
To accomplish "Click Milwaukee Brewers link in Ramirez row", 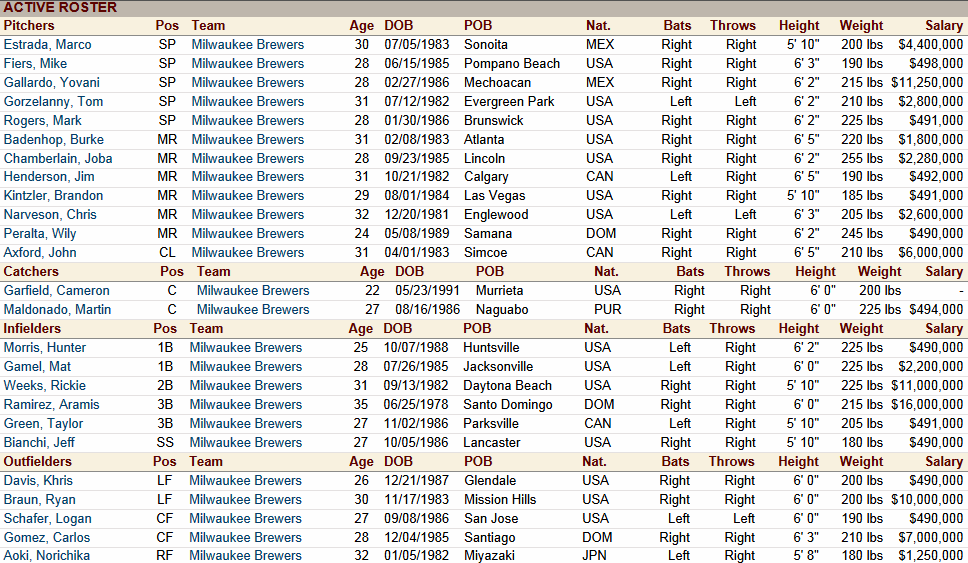I will pyautogui.click(x=246, y=405).
